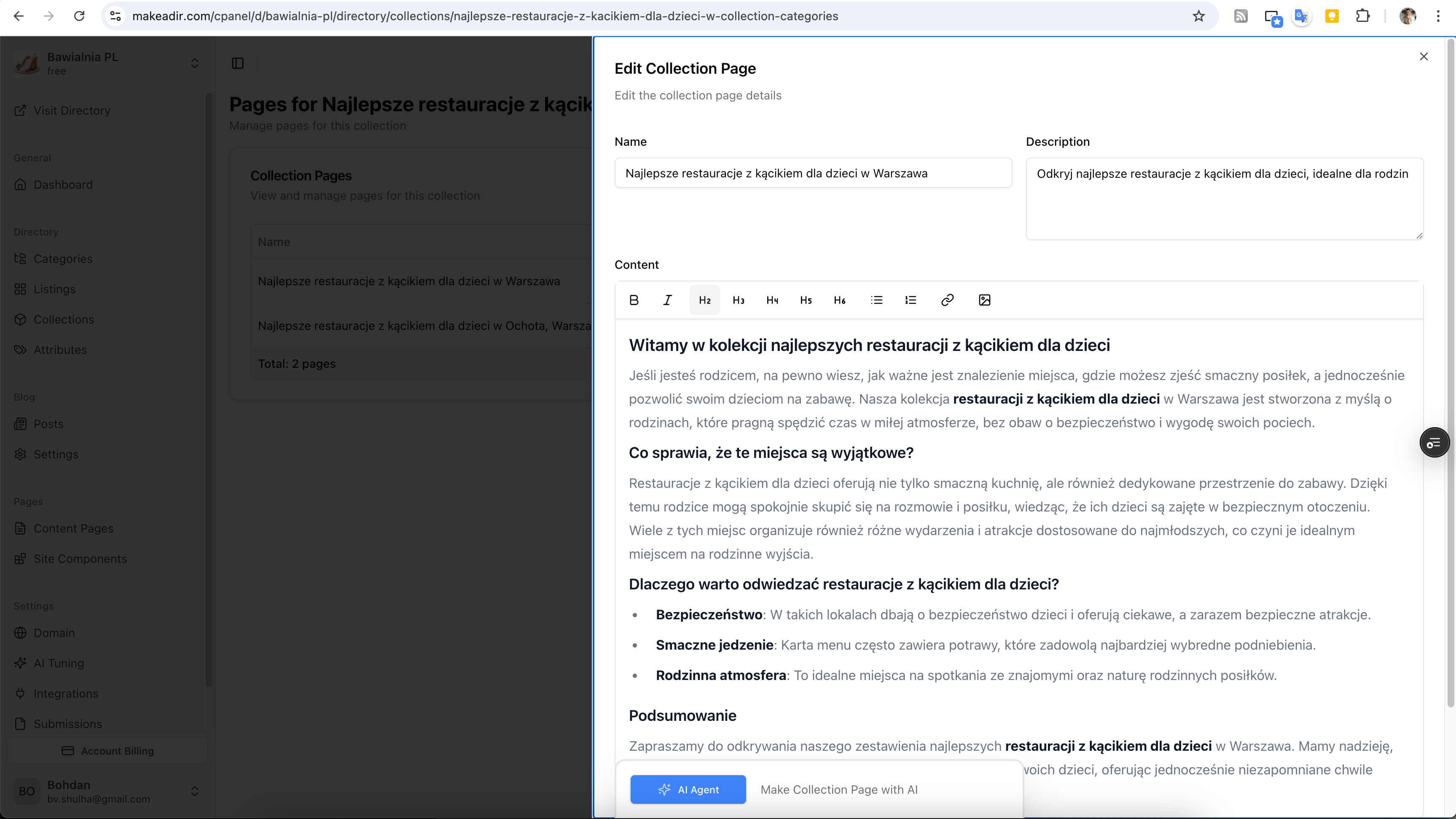Image resolution: width=1456 pixels, height=819 pixels.
Task: Insert an image via the image icon
Action: tap(984, 300)
